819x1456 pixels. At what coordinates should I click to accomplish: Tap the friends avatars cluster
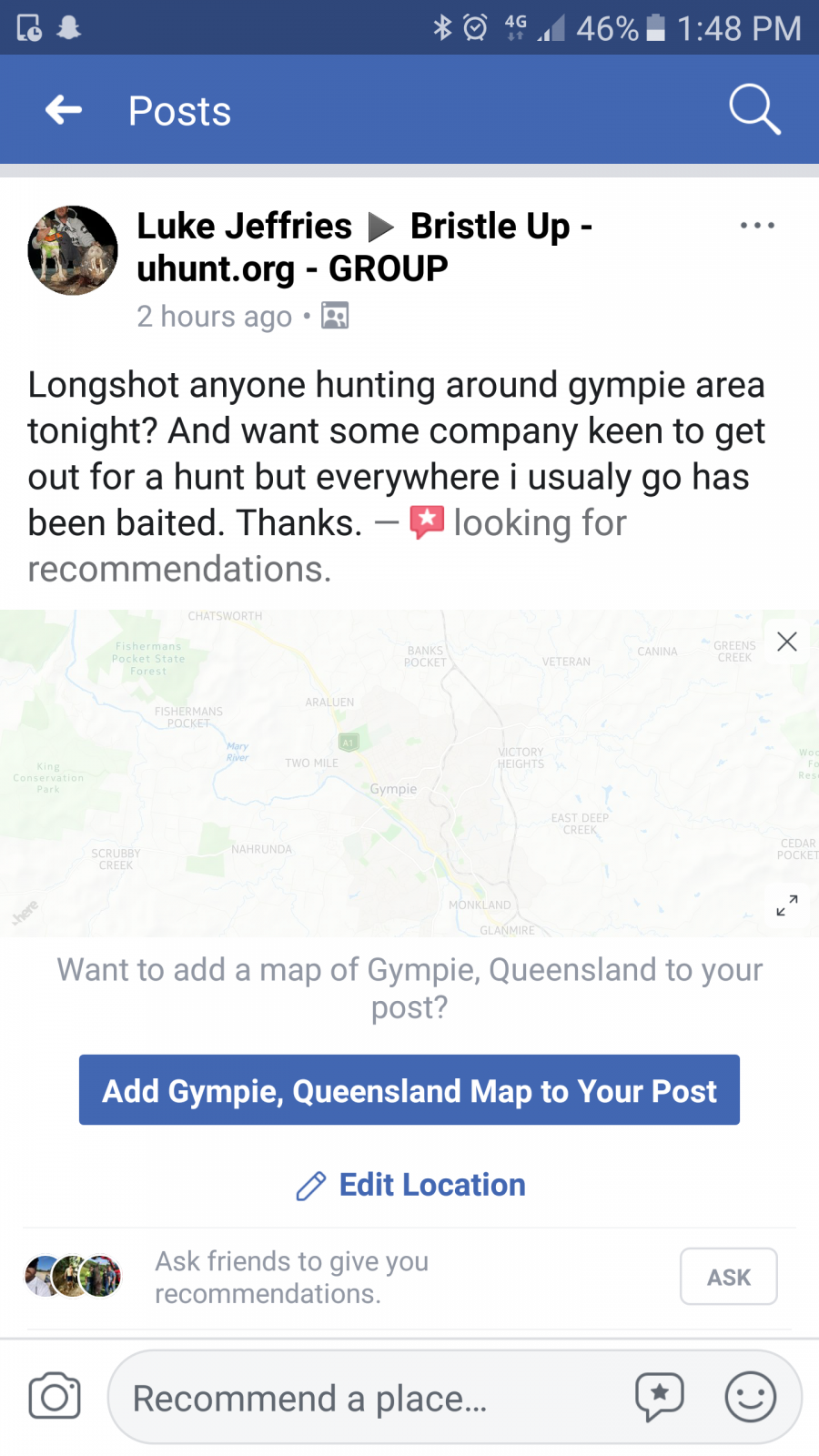pyautogui.click(x=73, y=1276)
